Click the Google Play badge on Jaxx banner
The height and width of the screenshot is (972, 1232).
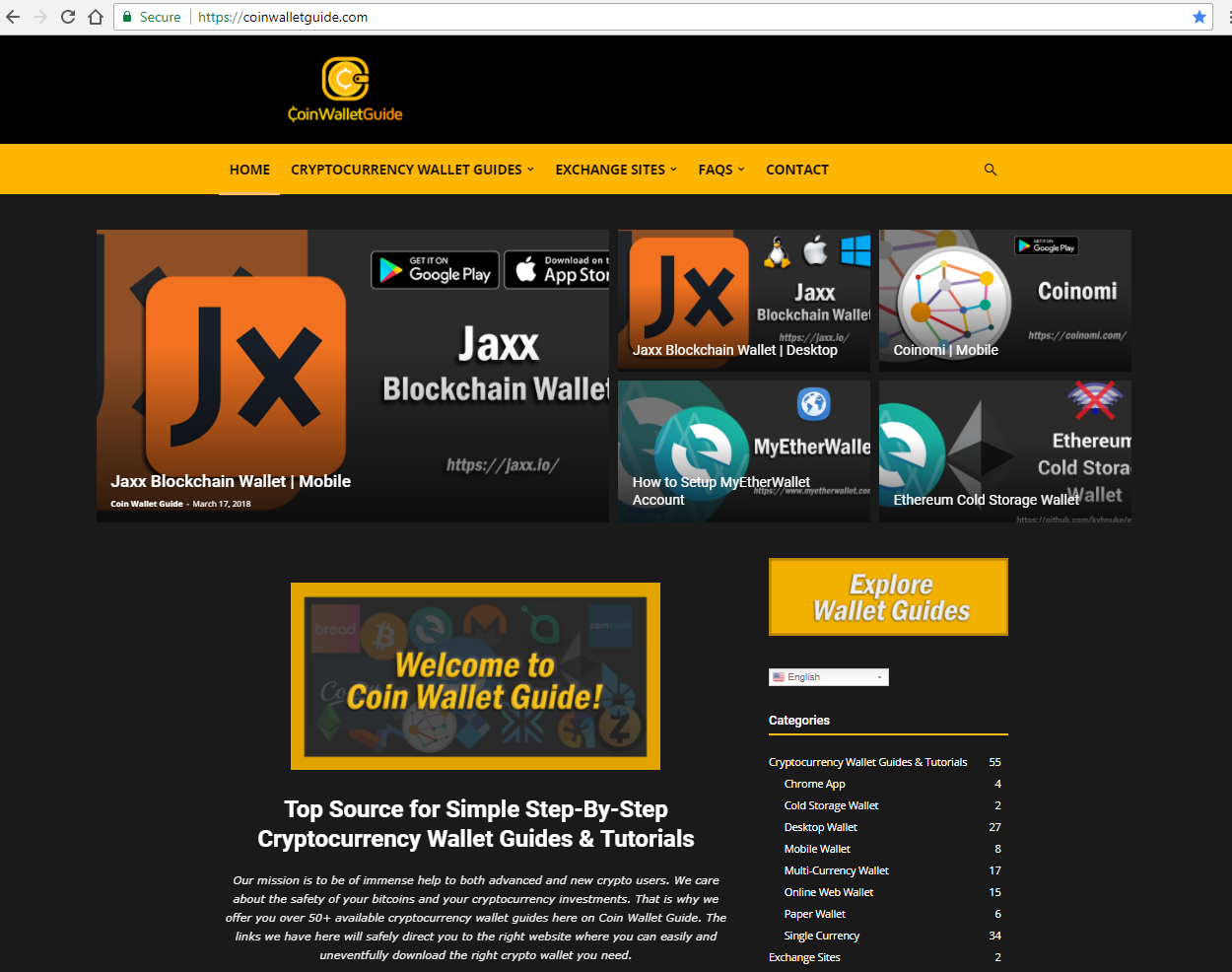pyautogui.click(x=436, y=270)
